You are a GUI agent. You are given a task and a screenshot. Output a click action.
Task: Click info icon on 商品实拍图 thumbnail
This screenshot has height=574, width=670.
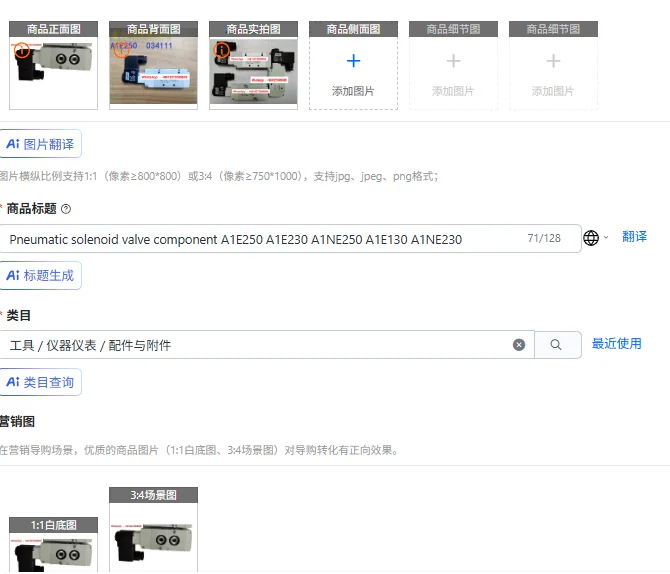click(221, 50)
